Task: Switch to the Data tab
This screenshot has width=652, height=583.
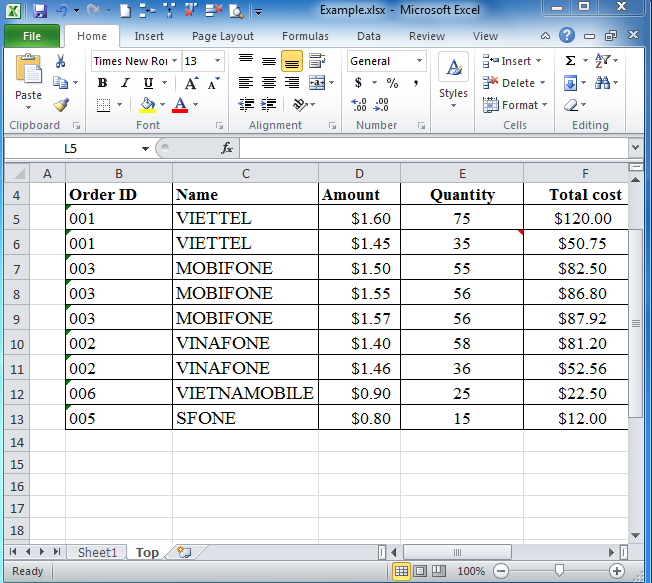Action: (369, 36)
